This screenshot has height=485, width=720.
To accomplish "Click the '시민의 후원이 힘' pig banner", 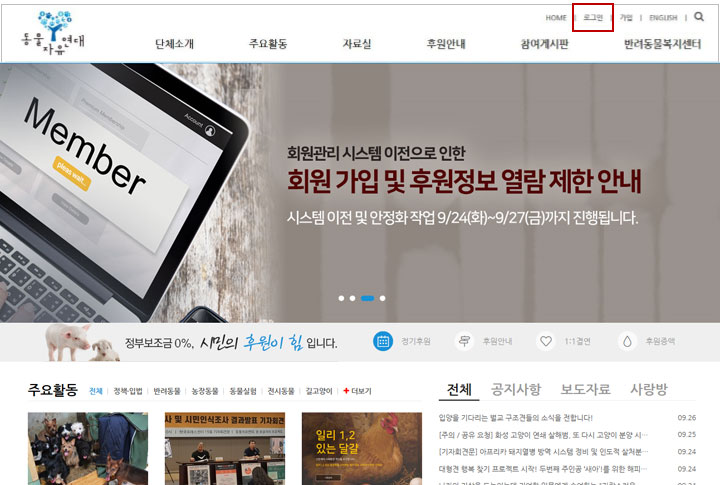I will coord(191,342).
